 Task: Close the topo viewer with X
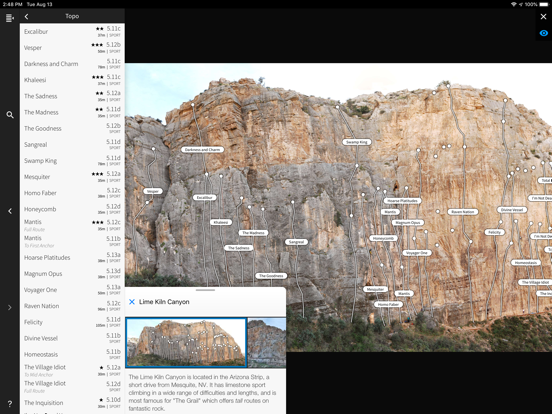click(543, 17)
